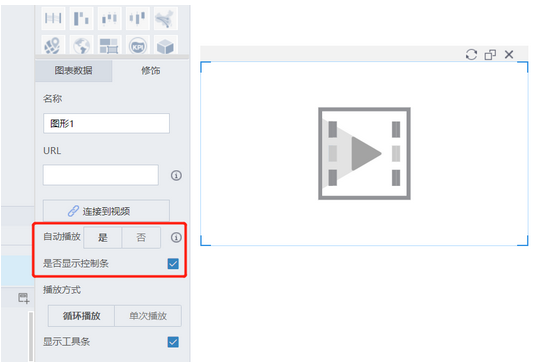The height and width of the screenshot is (362, 536).
Task: Select the Sankey diagram chart type
Action: [53, 18]
